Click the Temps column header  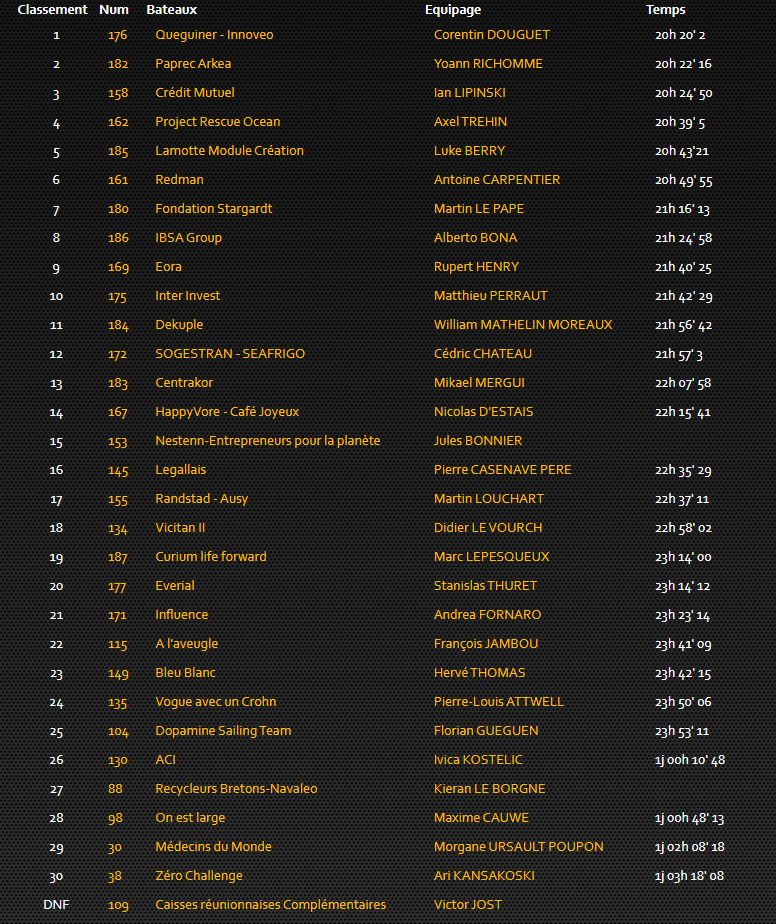[665, 10]
